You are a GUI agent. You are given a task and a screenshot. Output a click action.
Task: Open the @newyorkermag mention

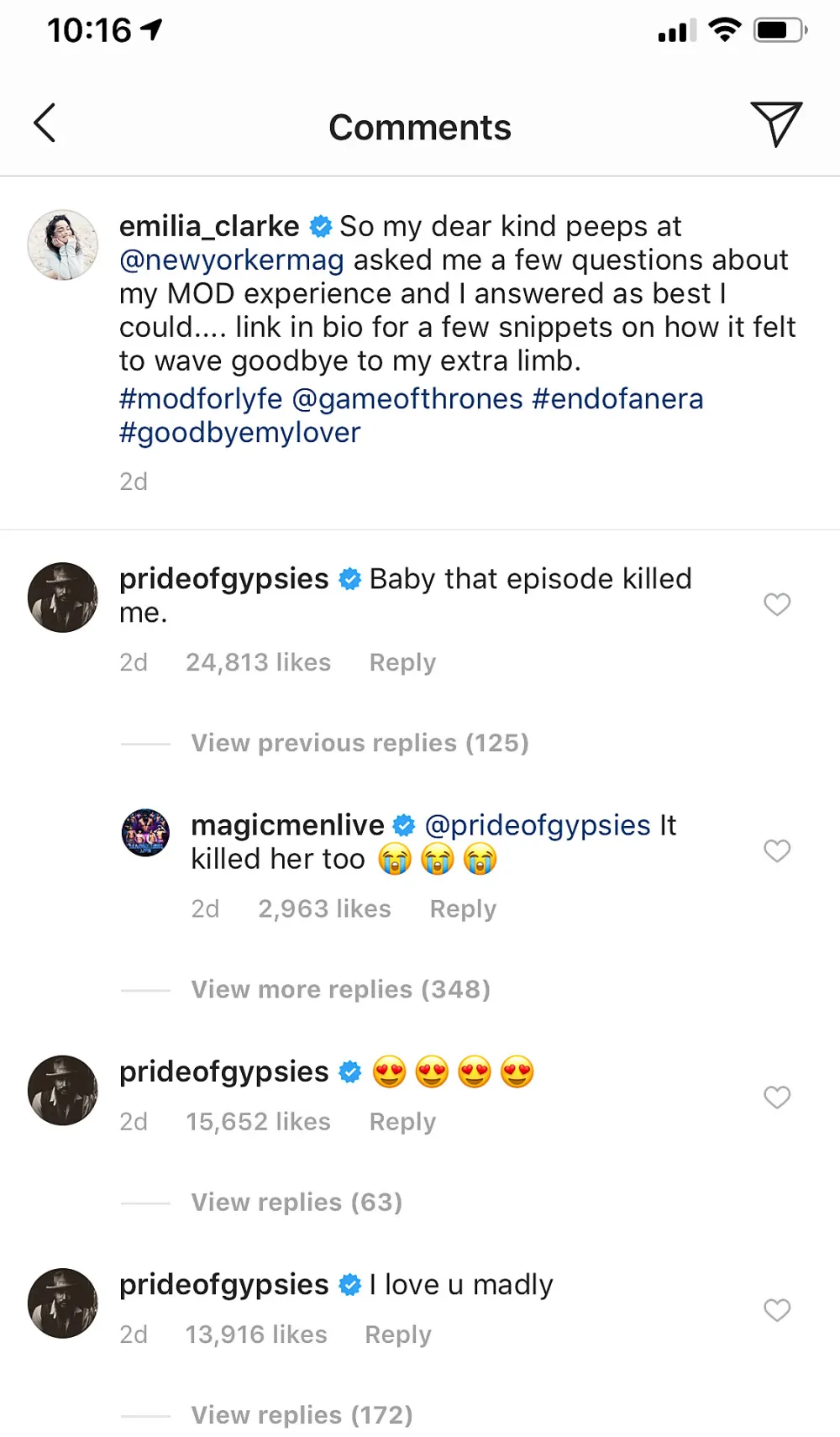(231, 260)
